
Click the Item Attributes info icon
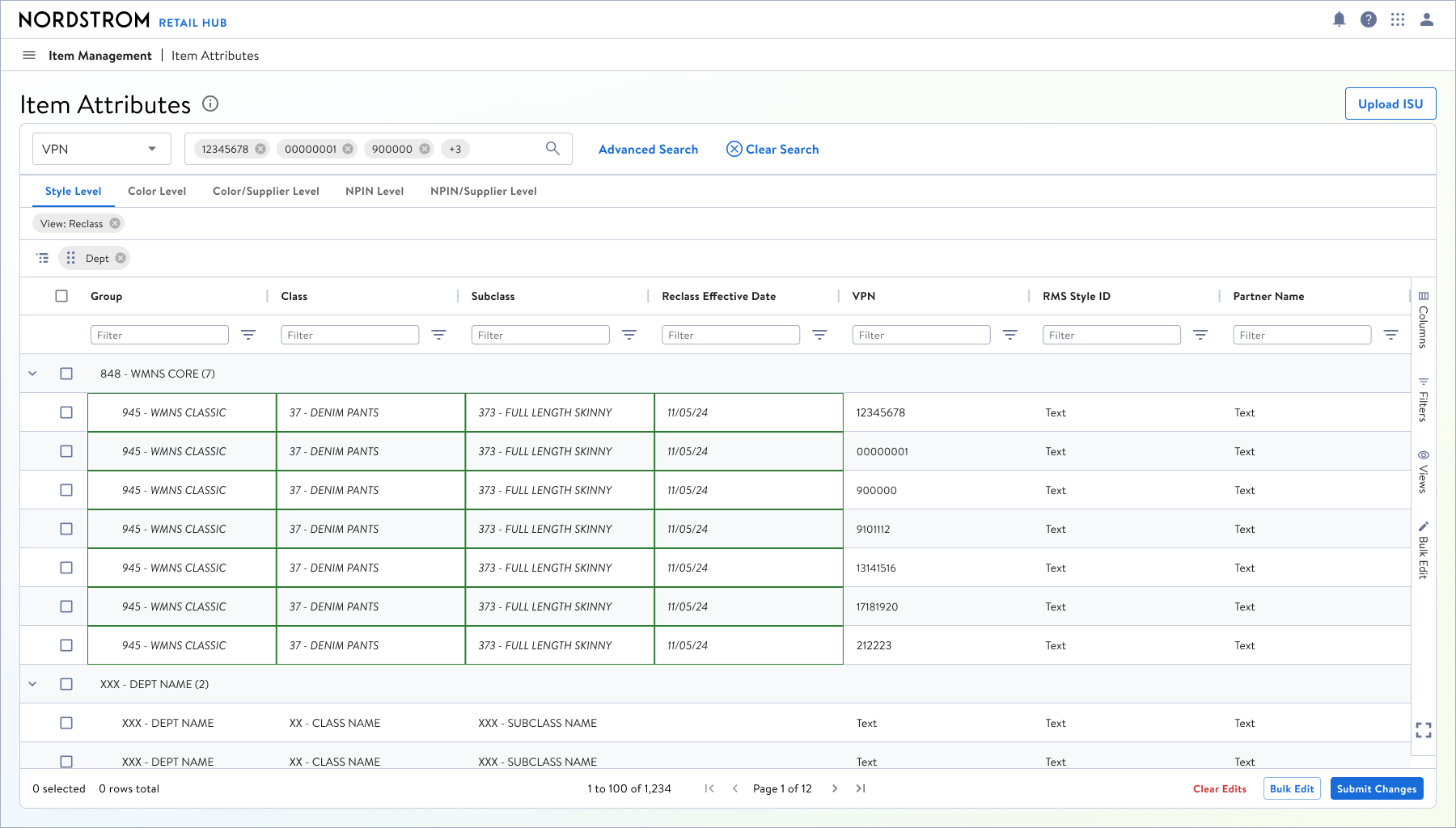coord(210,103)
